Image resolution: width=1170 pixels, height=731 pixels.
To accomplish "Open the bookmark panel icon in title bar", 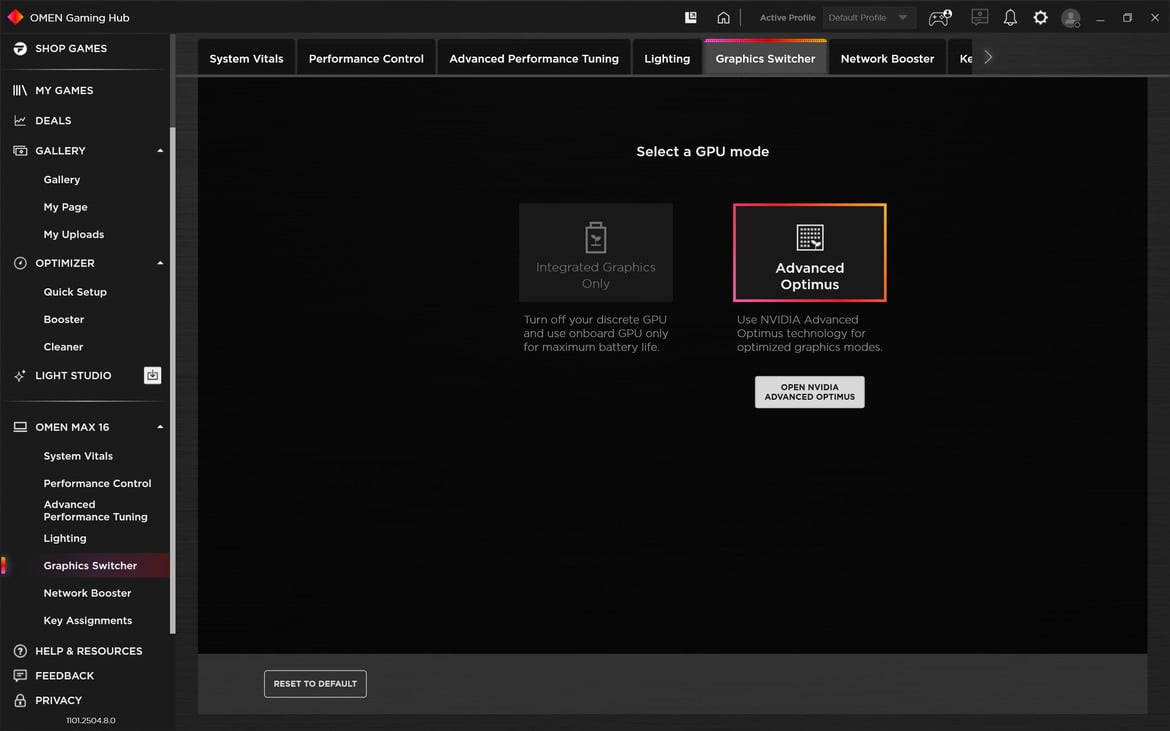I will click(x=691, y=17).
